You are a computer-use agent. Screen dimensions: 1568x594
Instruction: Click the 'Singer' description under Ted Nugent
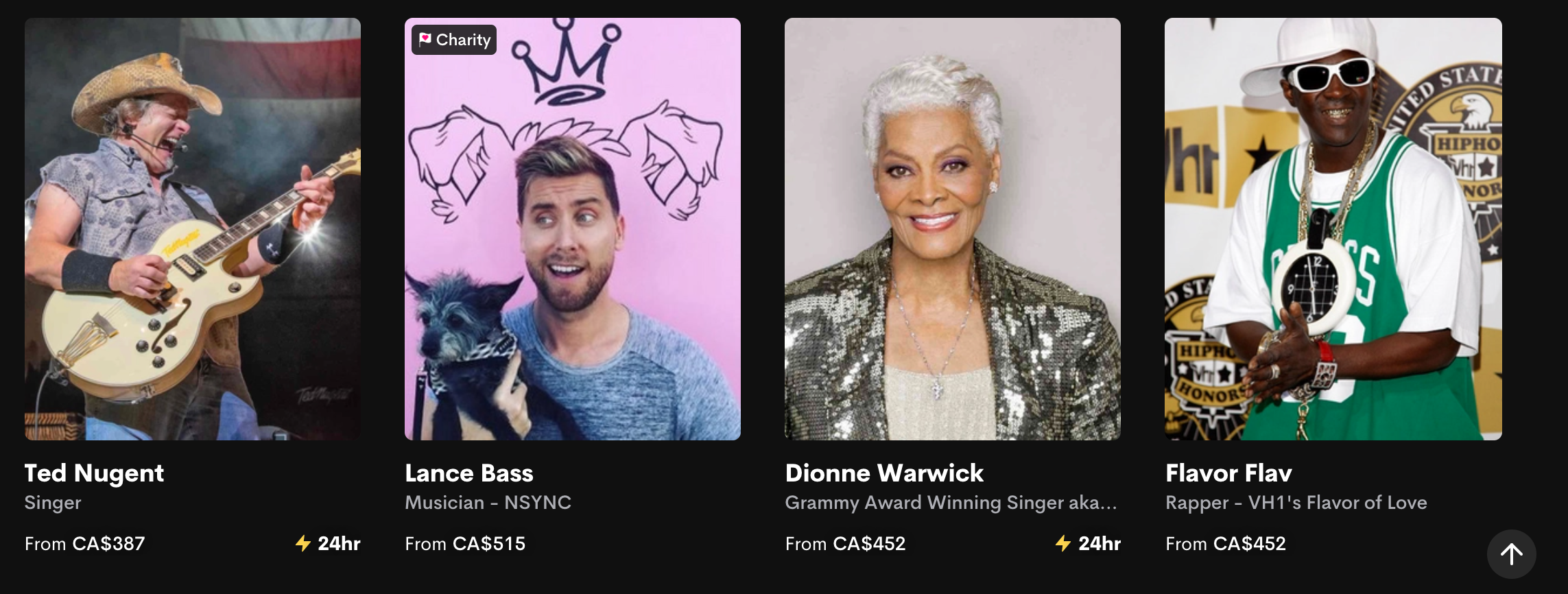point(53,503)
